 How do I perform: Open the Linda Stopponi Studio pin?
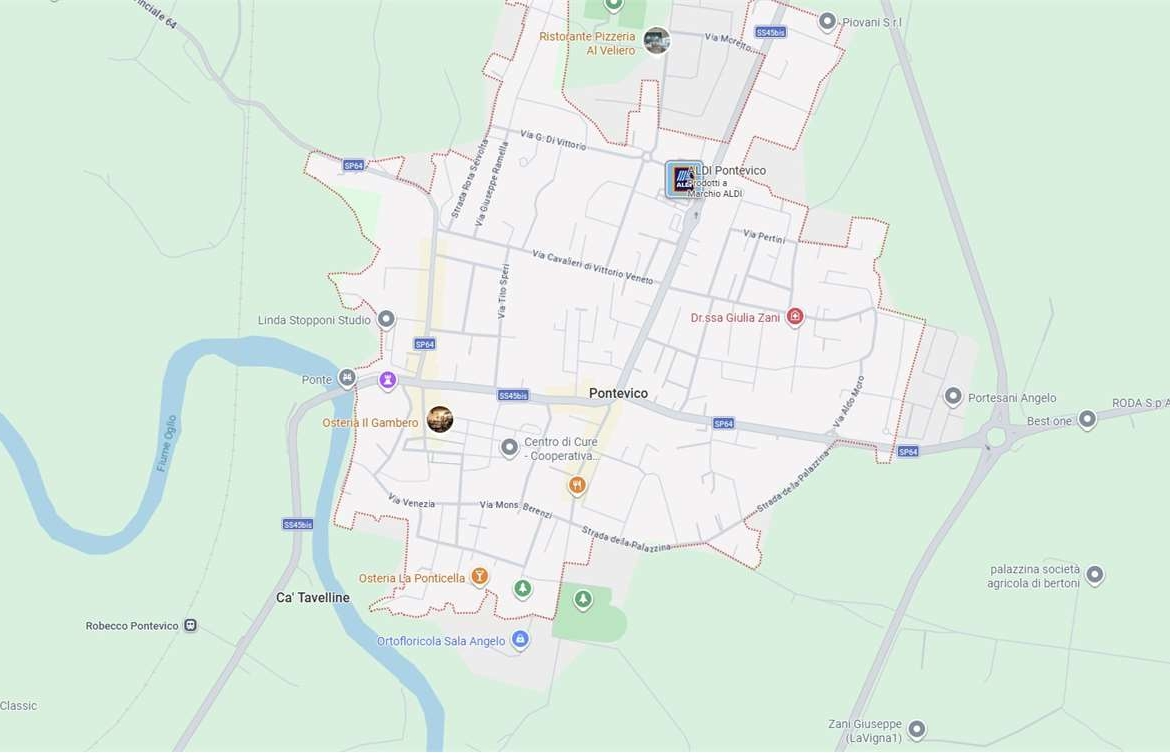click(386, 319)
